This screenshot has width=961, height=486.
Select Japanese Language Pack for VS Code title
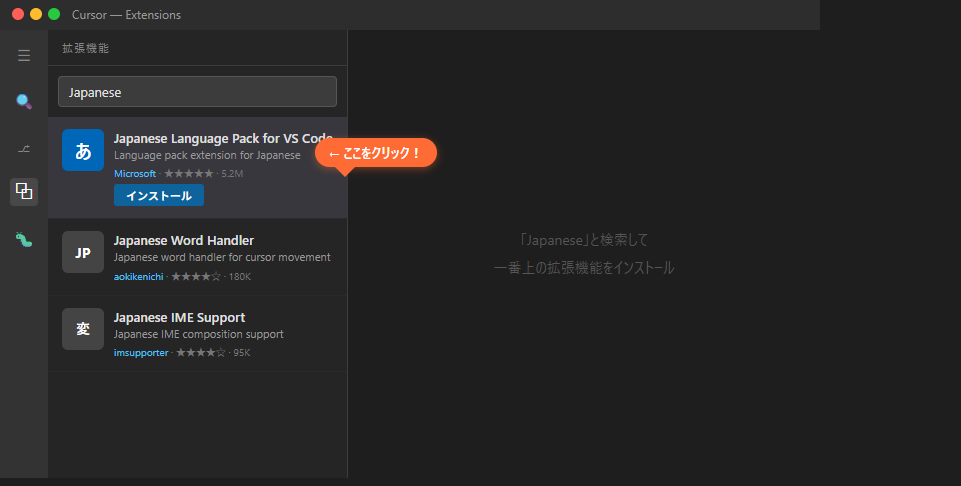[x=223, y=139]
